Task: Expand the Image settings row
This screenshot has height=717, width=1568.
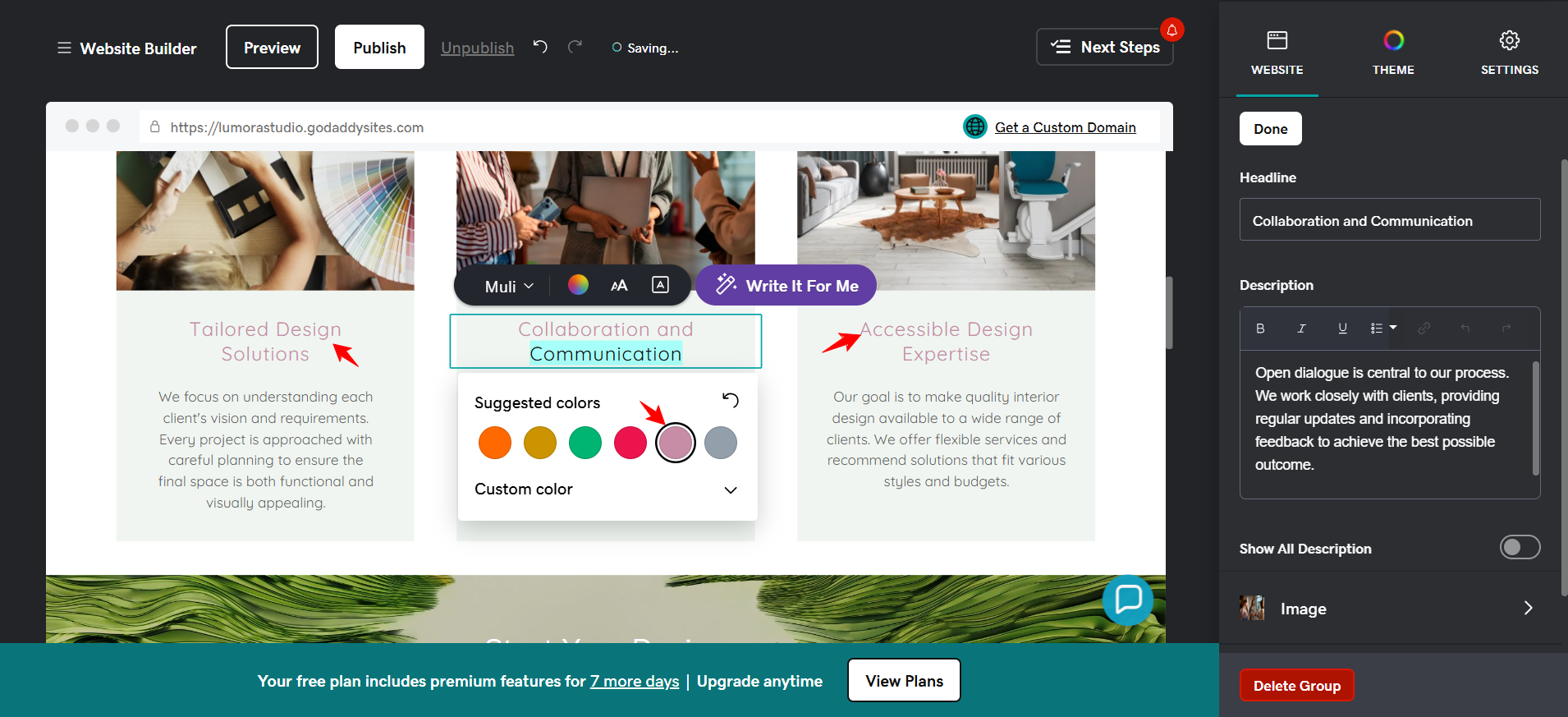Action: point(1389,608)
